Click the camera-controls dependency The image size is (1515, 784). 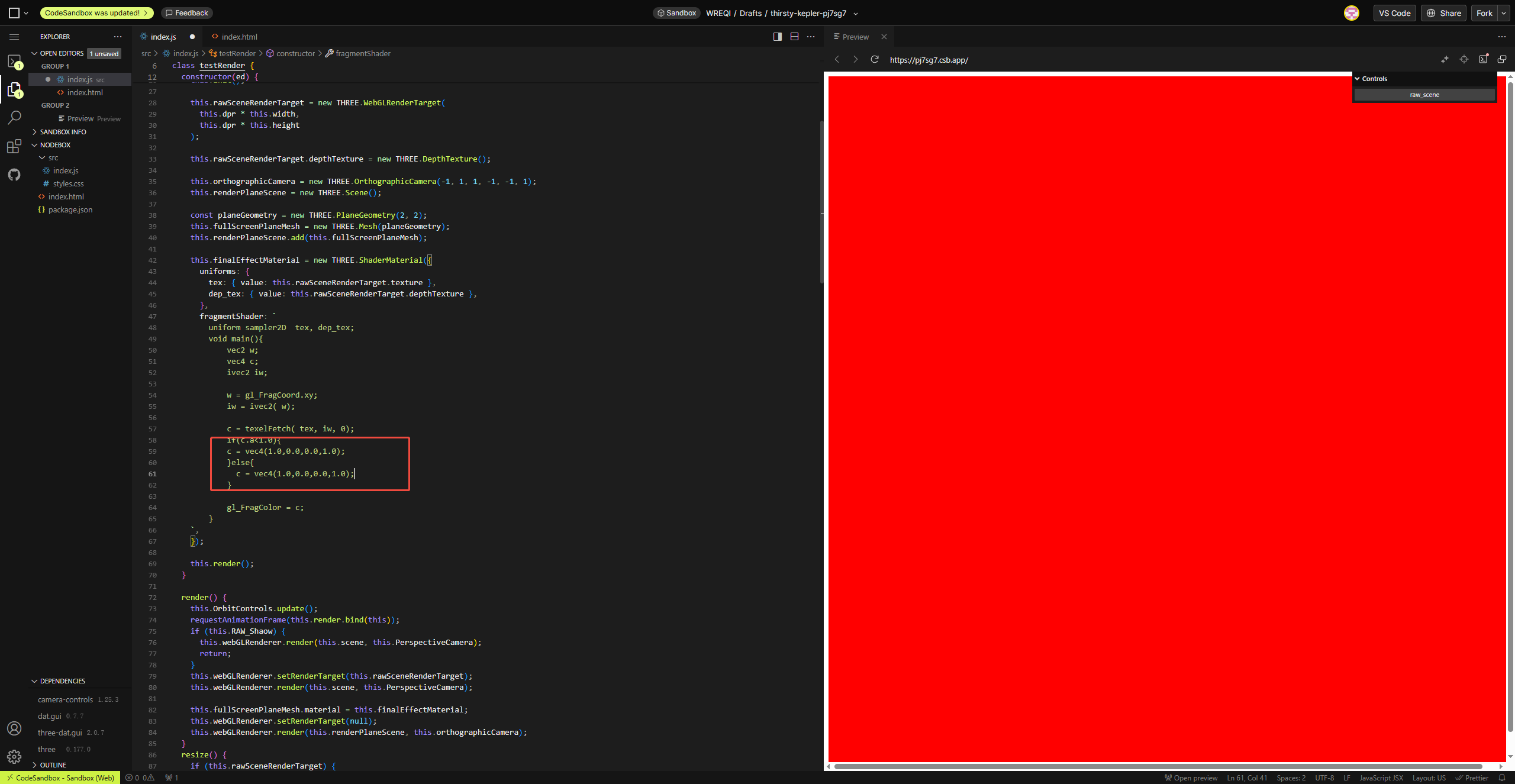[x=65, y=699]
